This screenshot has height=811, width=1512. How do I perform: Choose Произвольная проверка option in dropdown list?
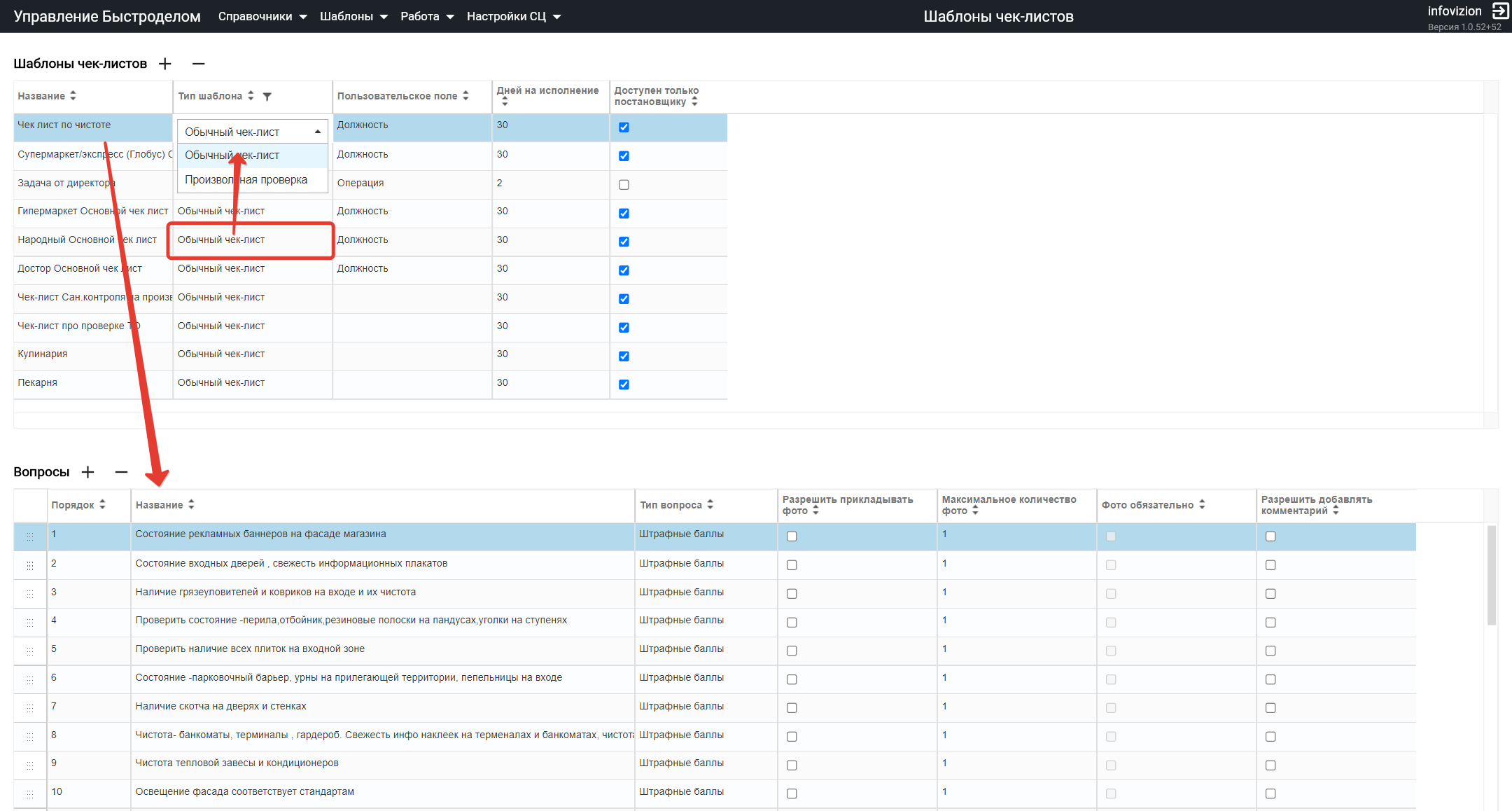(253, 180)
